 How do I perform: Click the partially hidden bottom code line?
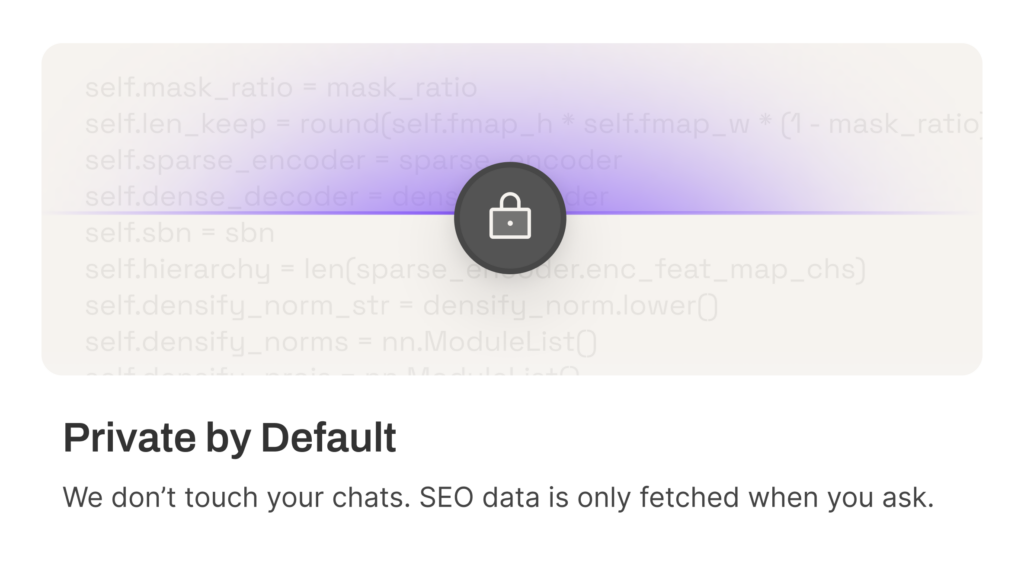coord(332,370)
